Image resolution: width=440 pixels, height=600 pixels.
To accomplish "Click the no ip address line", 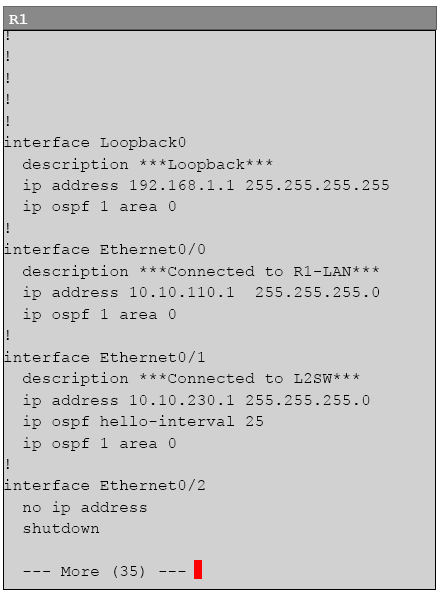I will 85,508.
